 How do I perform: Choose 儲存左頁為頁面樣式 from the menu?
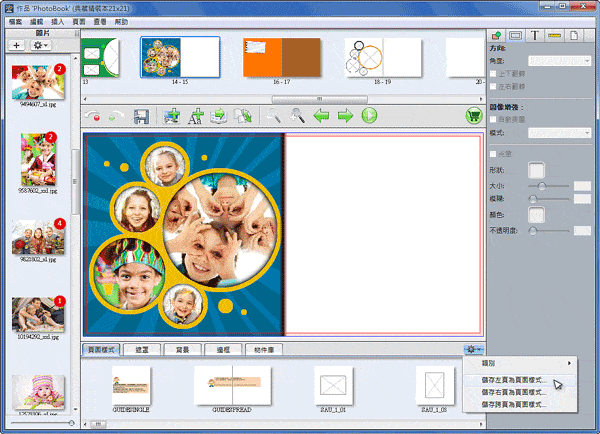(515, 381)
